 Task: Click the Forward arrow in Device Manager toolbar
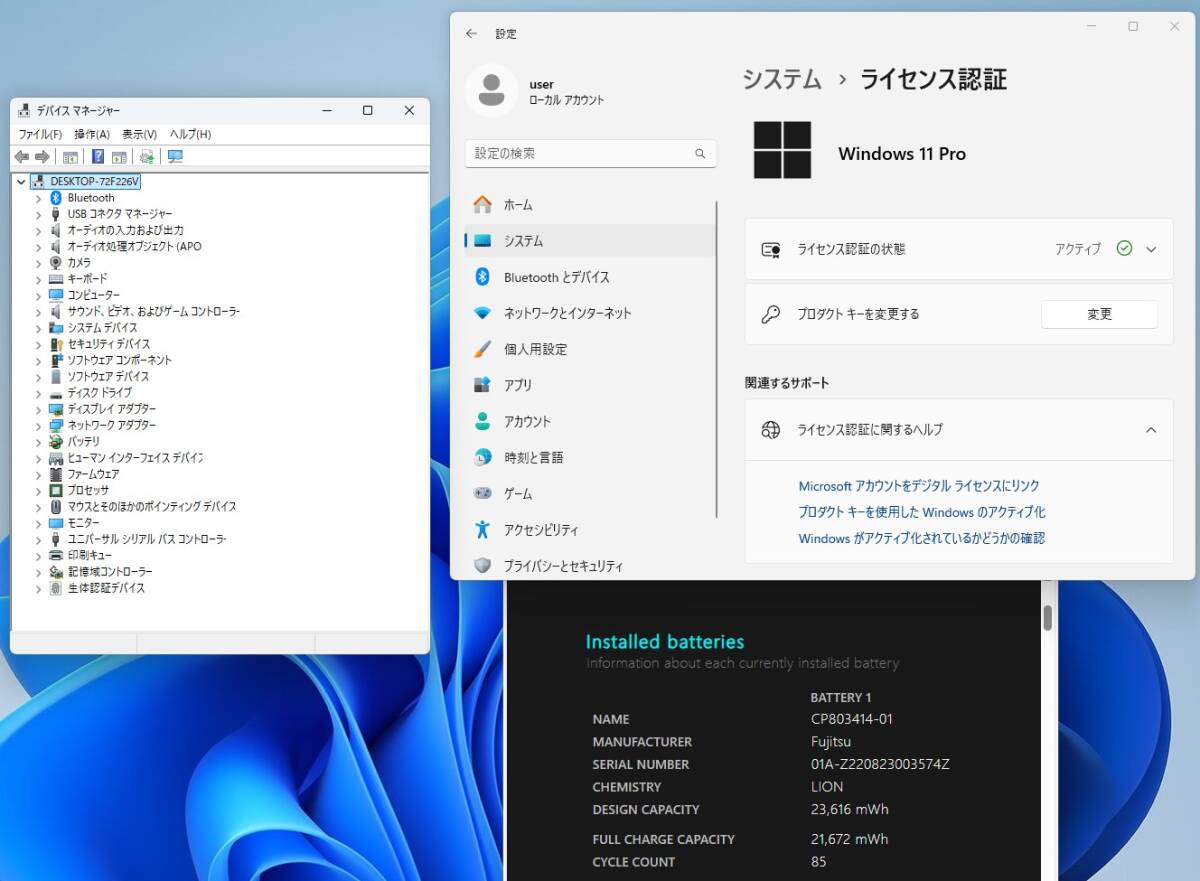coord(42,157)
